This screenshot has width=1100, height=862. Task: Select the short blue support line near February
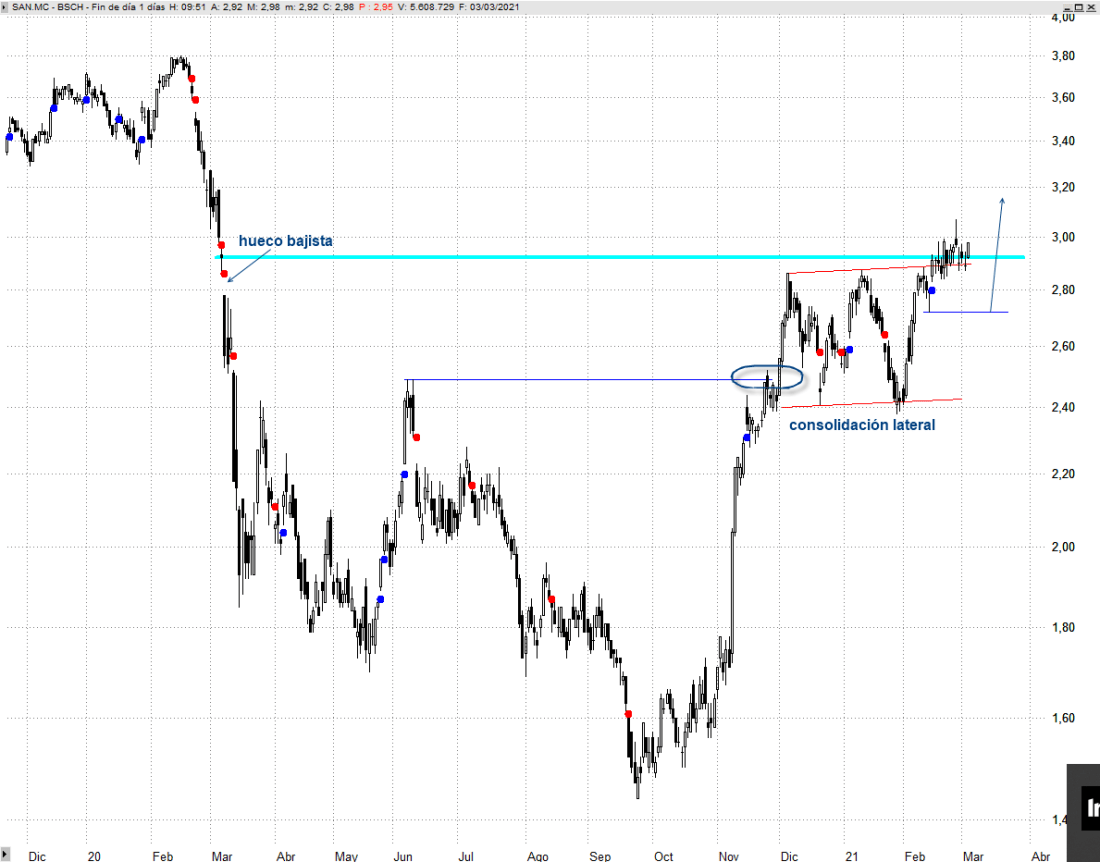coord(965,312)
